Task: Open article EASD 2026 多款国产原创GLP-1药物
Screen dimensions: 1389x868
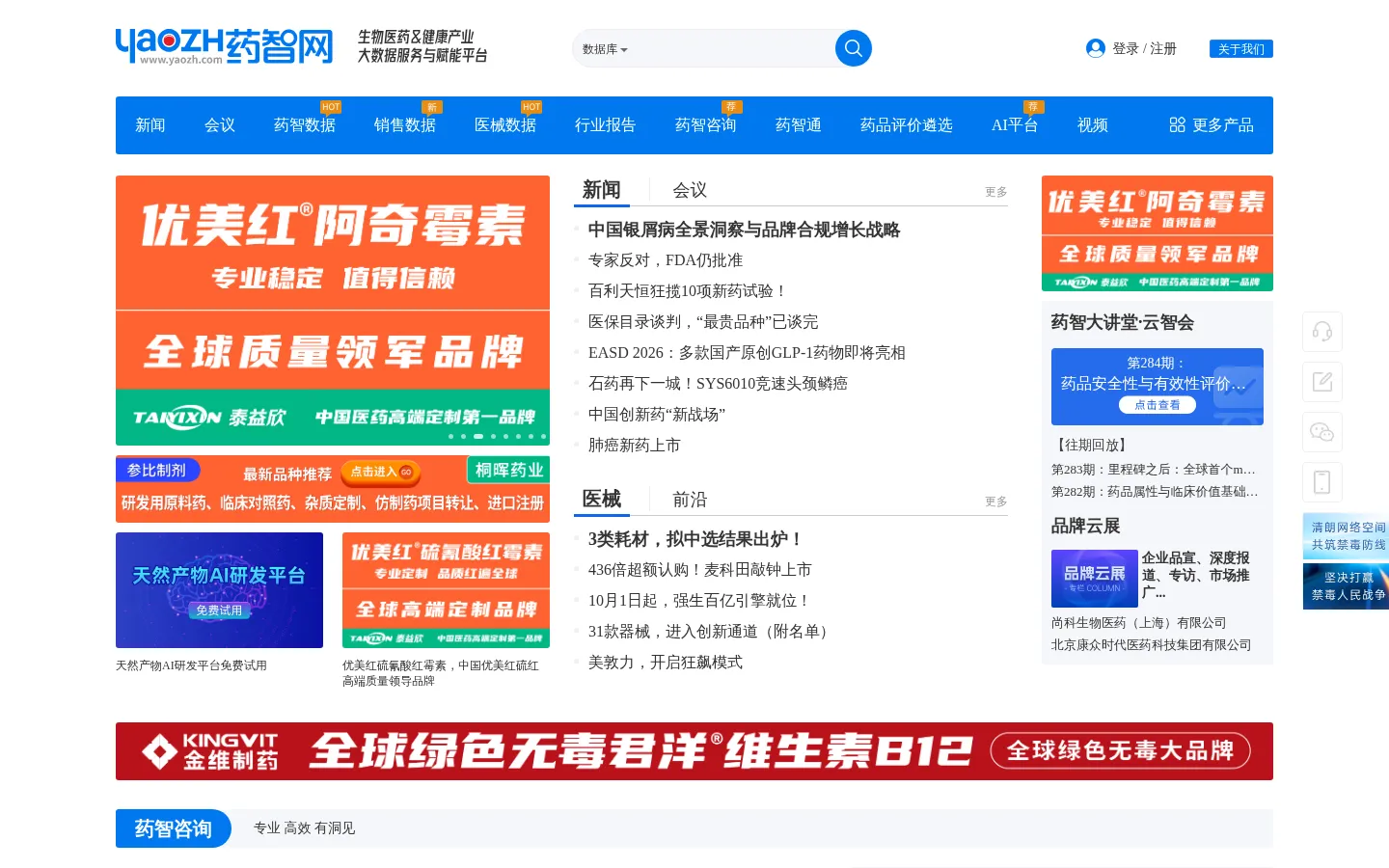Action: pos(747,353)
